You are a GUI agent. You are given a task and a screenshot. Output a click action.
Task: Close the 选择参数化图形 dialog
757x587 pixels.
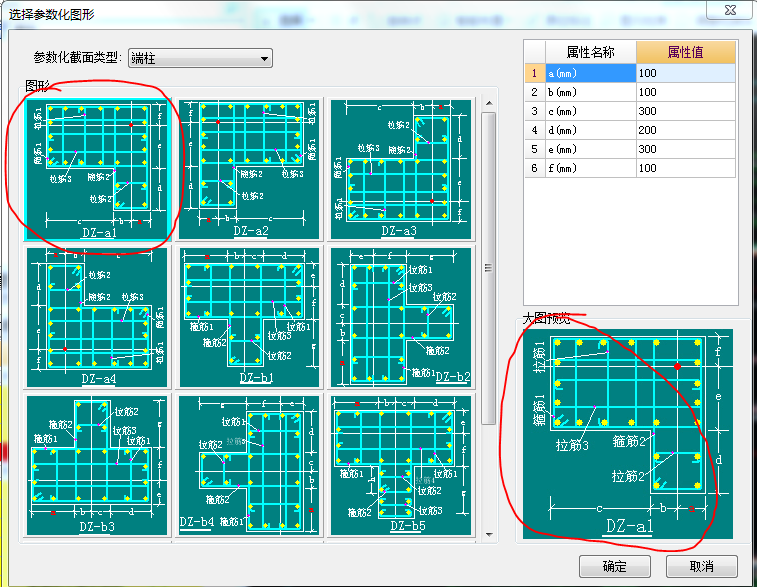[730, 10]
